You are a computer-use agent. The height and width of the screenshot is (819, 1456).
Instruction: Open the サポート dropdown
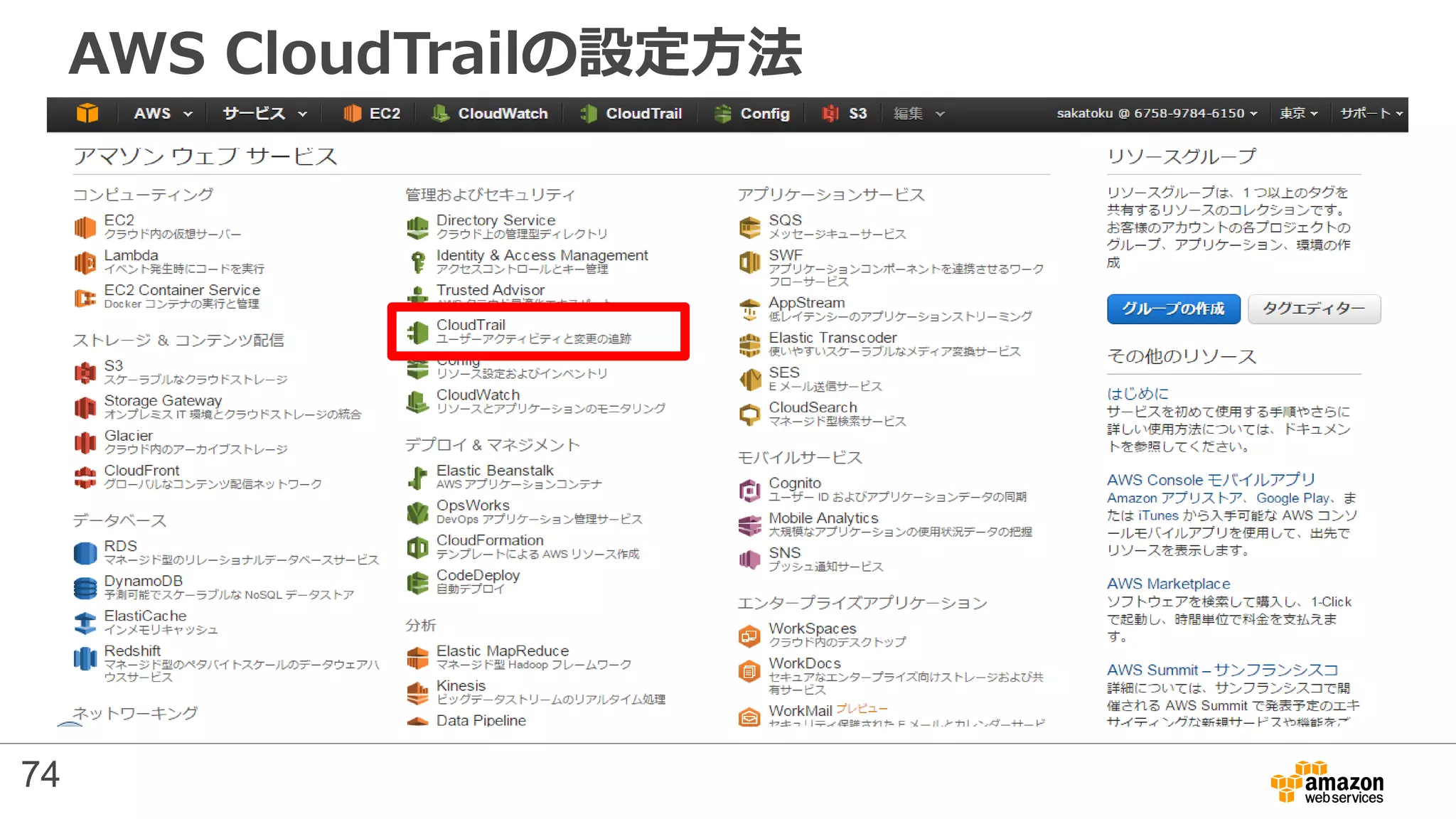pos(1371,114)
